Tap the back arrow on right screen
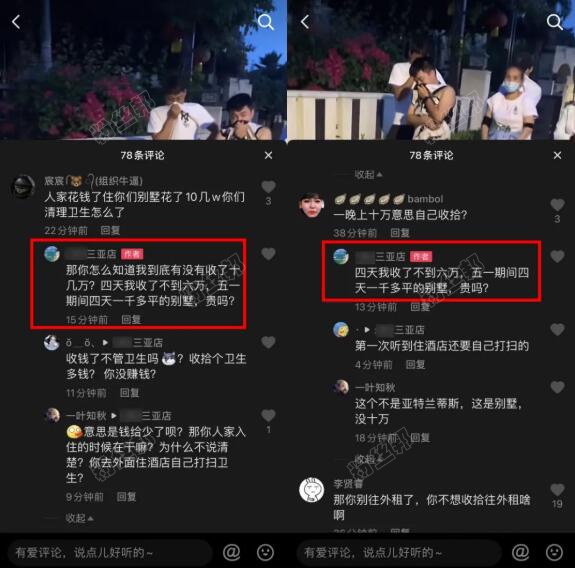This screenshot has height=568, width=575. coord(305,22)
